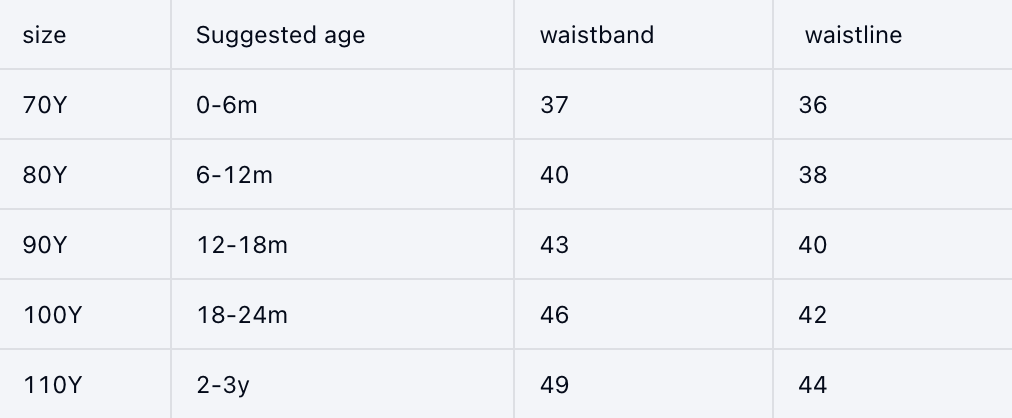The image size is (1012, 418).
Task: Click waistband value 37
Action: coord(554,104)
